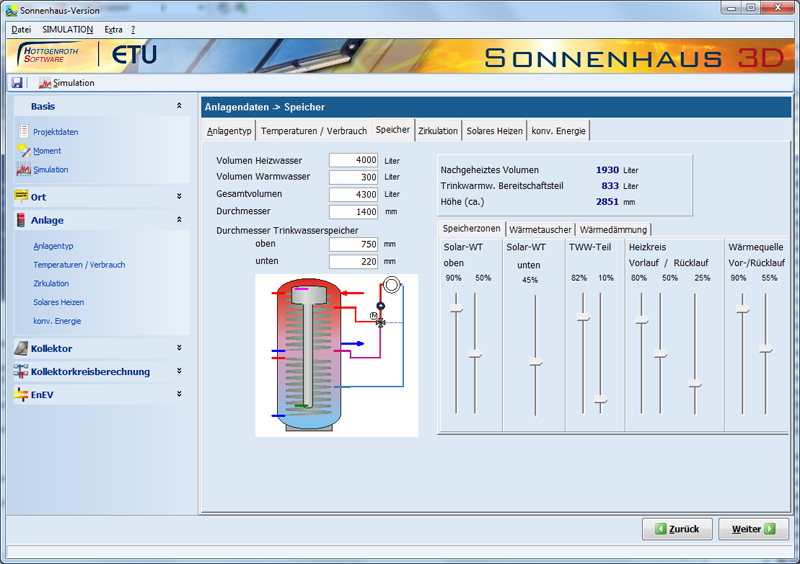Open the ? help menu
This screenshot has height=564, width=800.
(133, 30)
